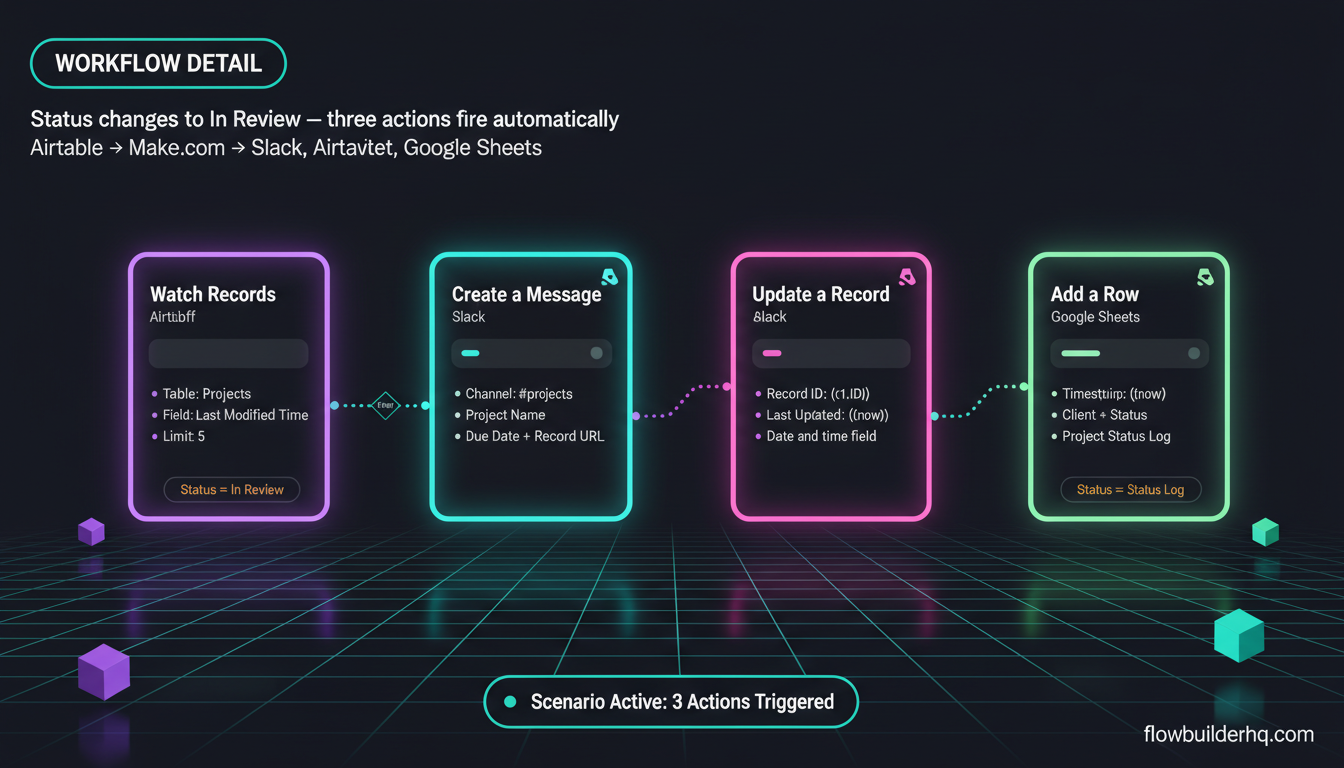Click the Slack subtitle under Create a Message
Screen dimensions: 1344x768
point(468,317)
